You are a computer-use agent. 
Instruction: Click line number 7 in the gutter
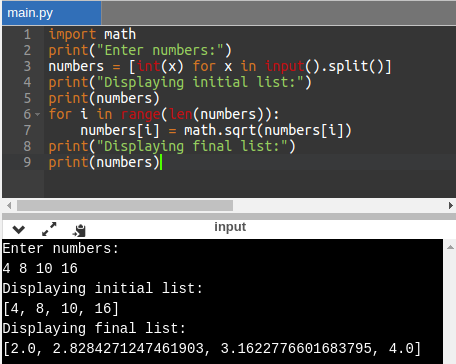click(x=27, y=130)
